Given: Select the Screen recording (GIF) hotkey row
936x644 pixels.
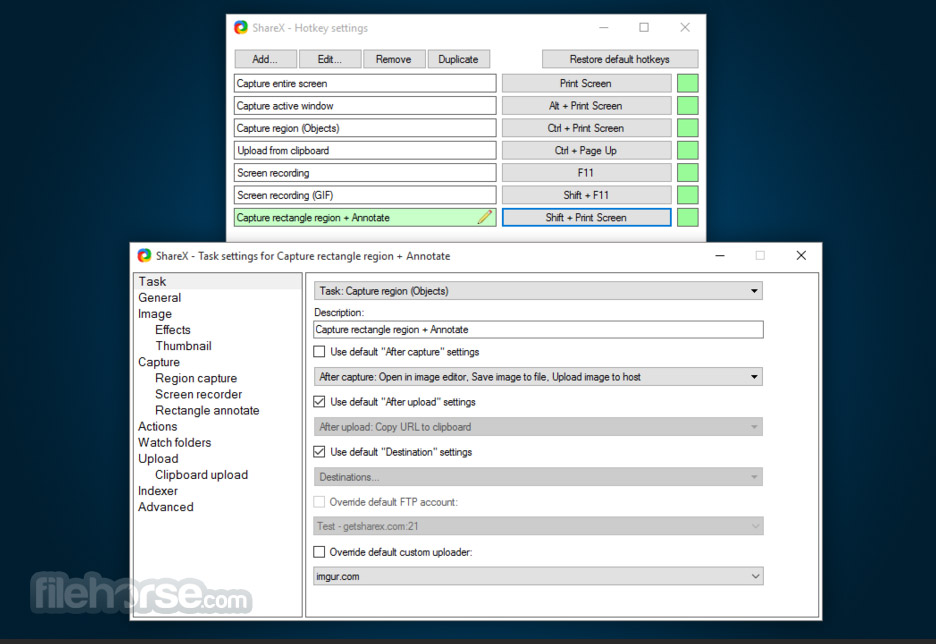Looking at the screenshot, I should pos(365,195).
